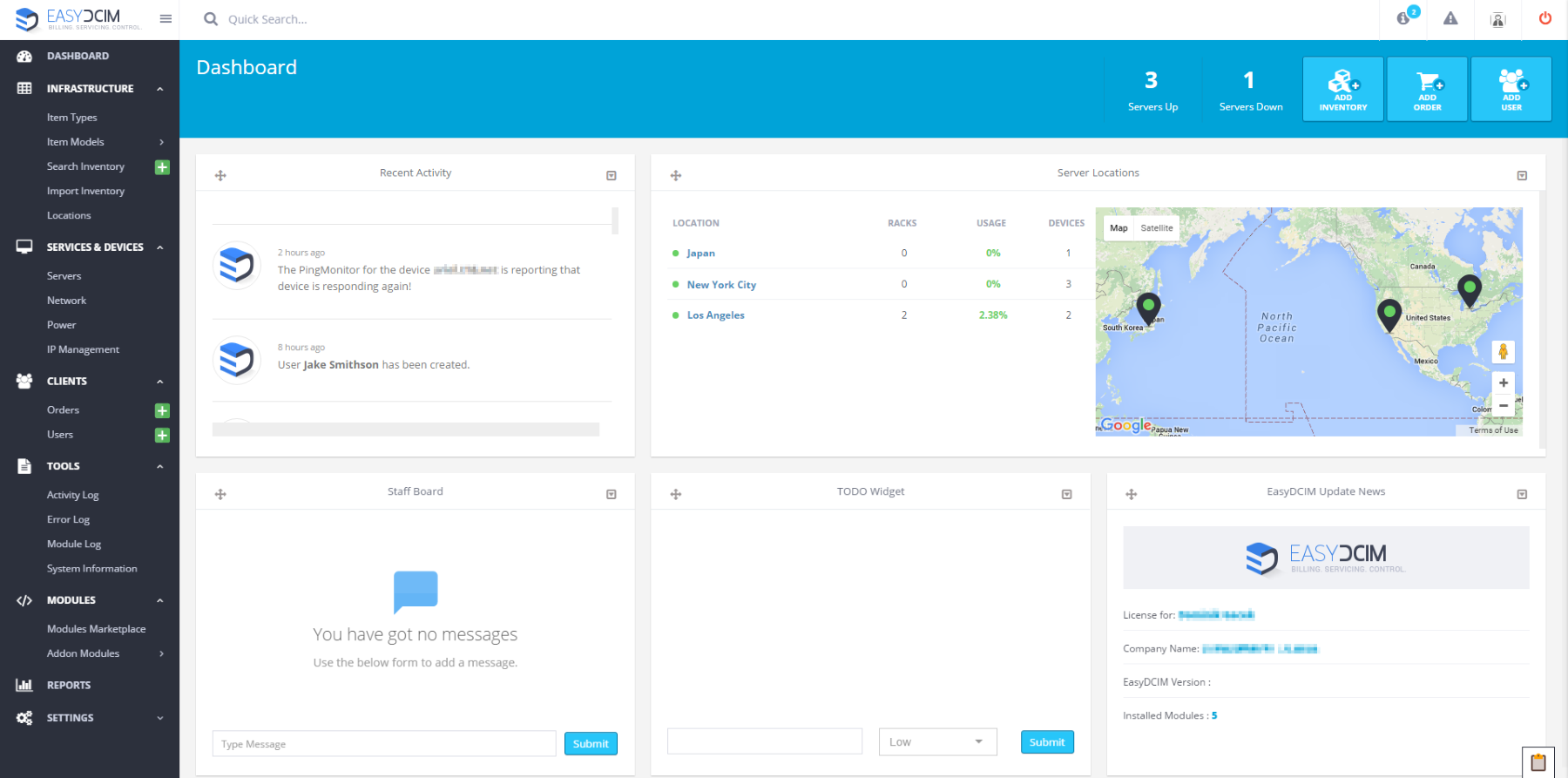Open notifications bell with badge 2
Screen dimensions: 1568x778
pyautogui.click(x=1404, y=18)
